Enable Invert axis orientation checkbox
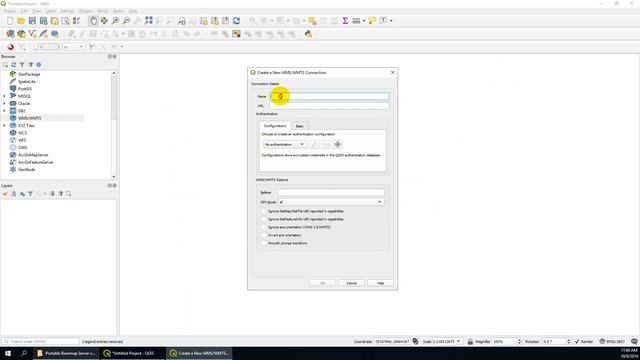Screen dimensions: 640x360 point(264,235)
